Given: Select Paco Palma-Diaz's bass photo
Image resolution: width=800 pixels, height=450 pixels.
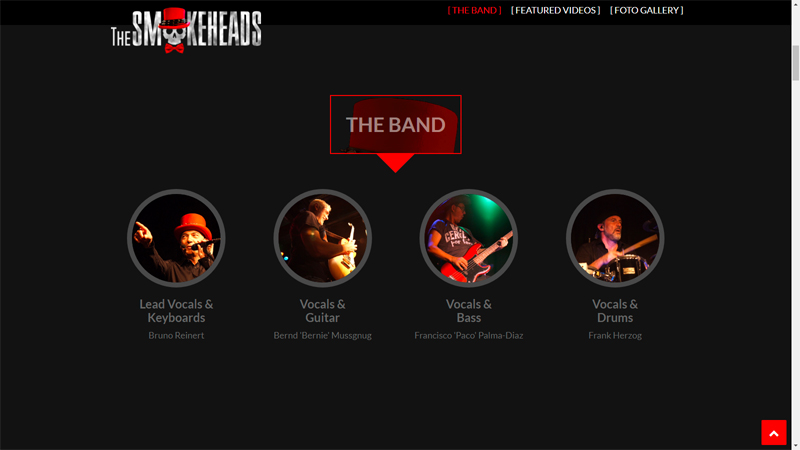Looking at the screenshot, I should tap(468, 238).
